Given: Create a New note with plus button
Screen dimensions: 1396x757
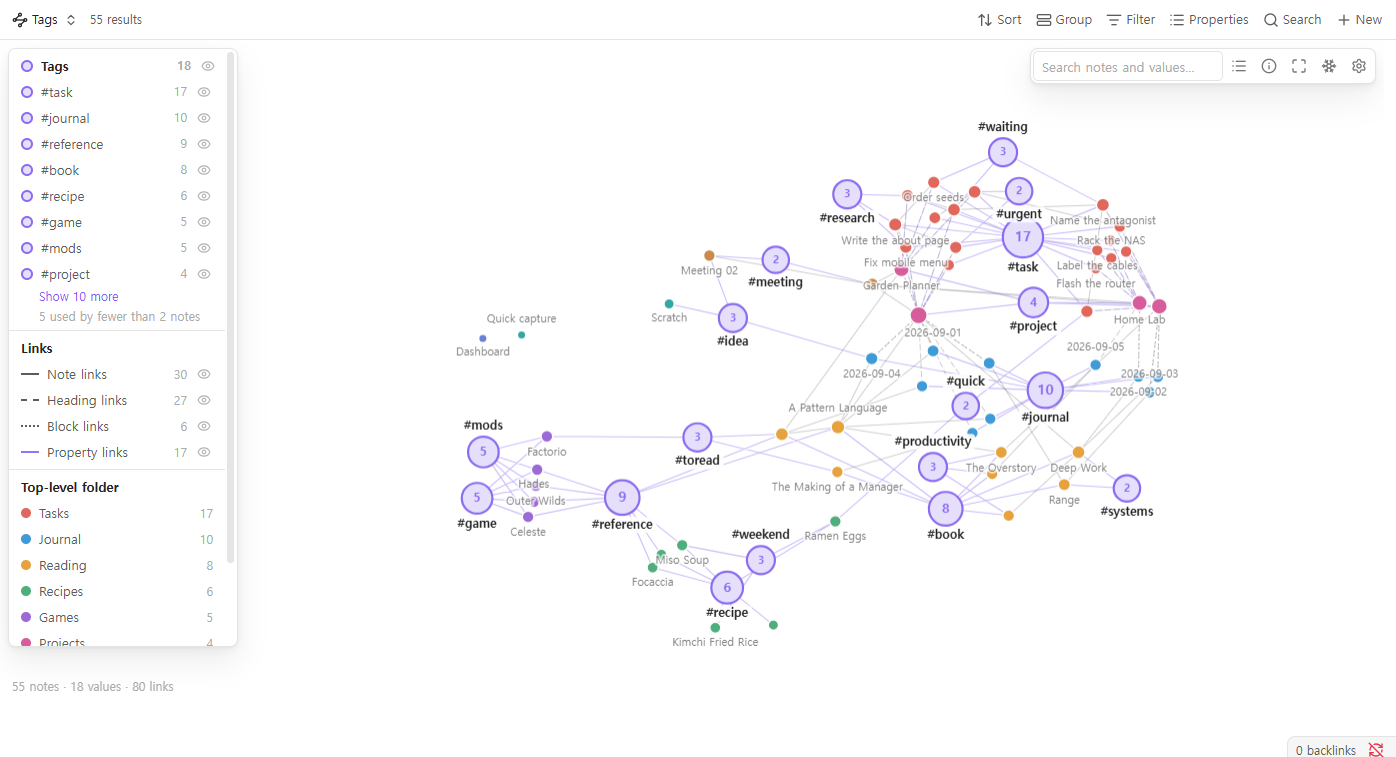Looking at the screenshot, I should (x=1359, y=19).
